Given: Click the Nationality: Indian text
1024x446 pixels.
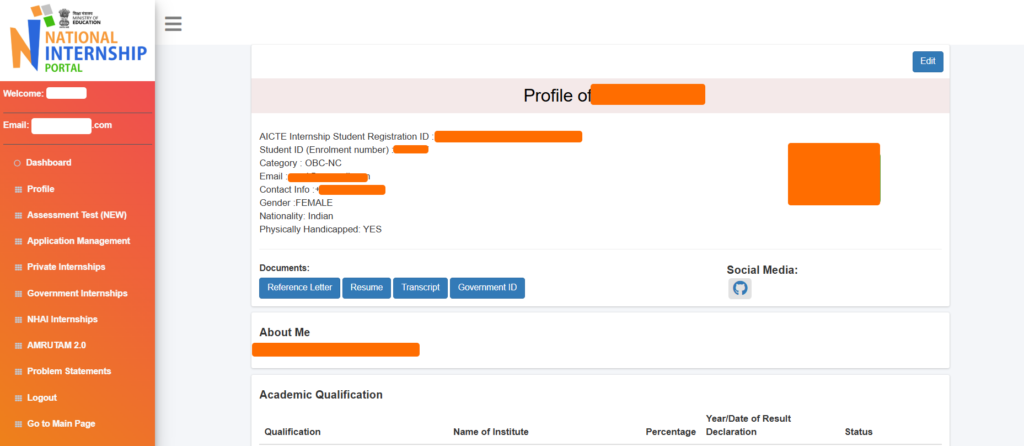Looking at the screenshot, I should coord(296,216).
